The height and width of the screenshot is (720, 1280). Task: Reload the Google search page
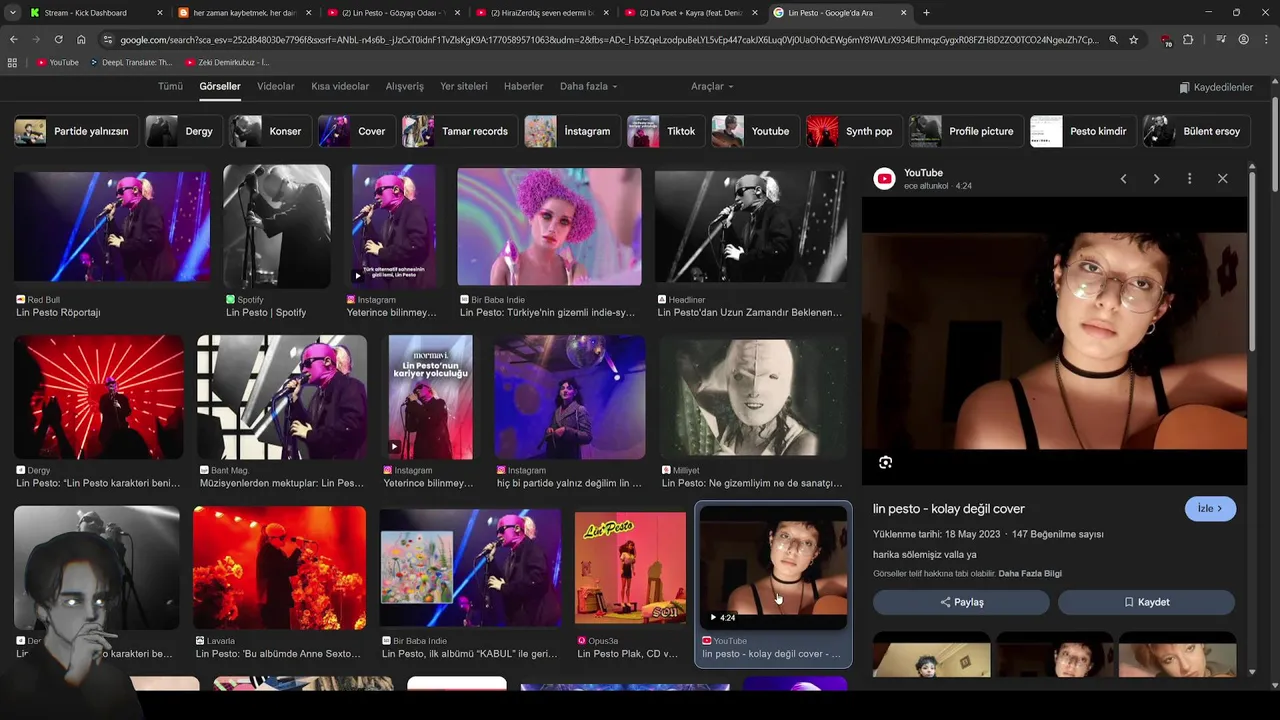[x=58, y=40]
